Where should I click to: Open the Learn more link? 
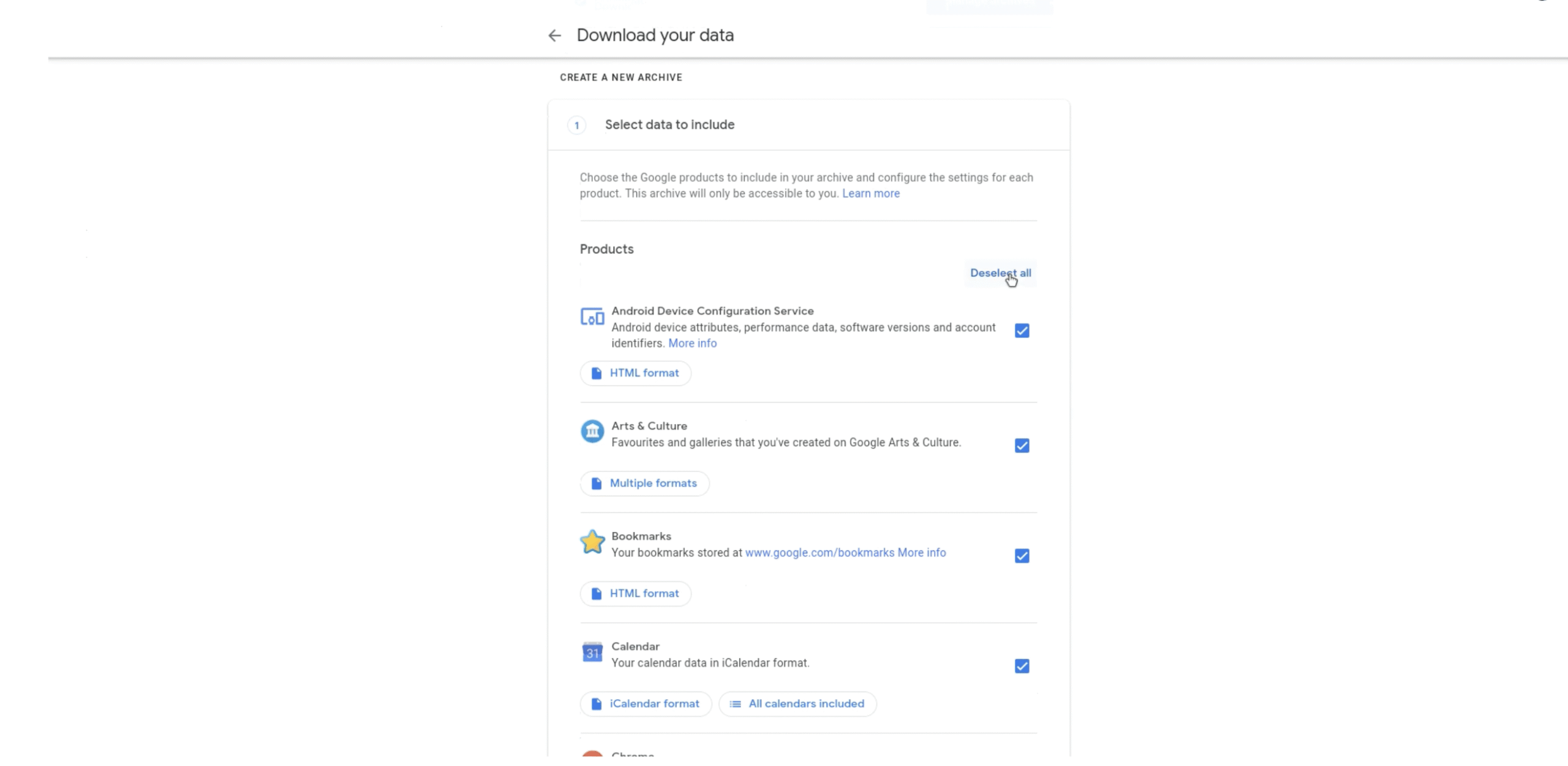tap(870, 194)
